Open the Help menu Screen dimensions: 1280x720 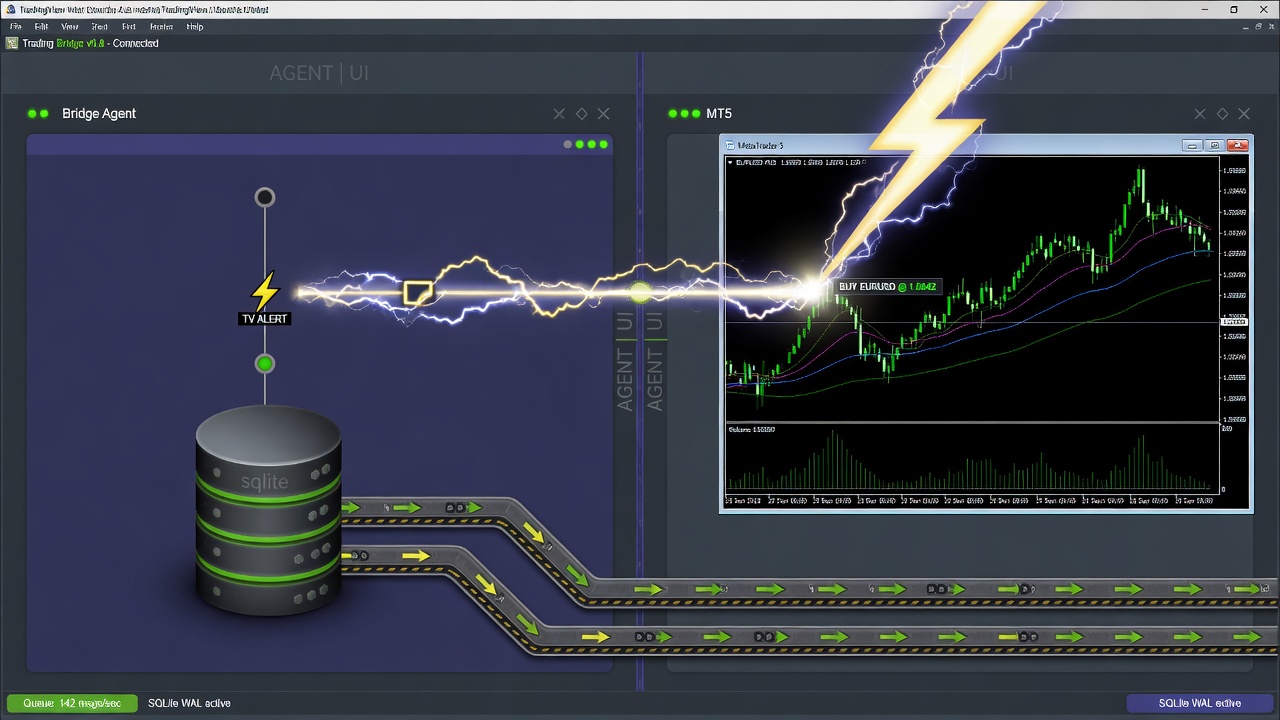195,27
